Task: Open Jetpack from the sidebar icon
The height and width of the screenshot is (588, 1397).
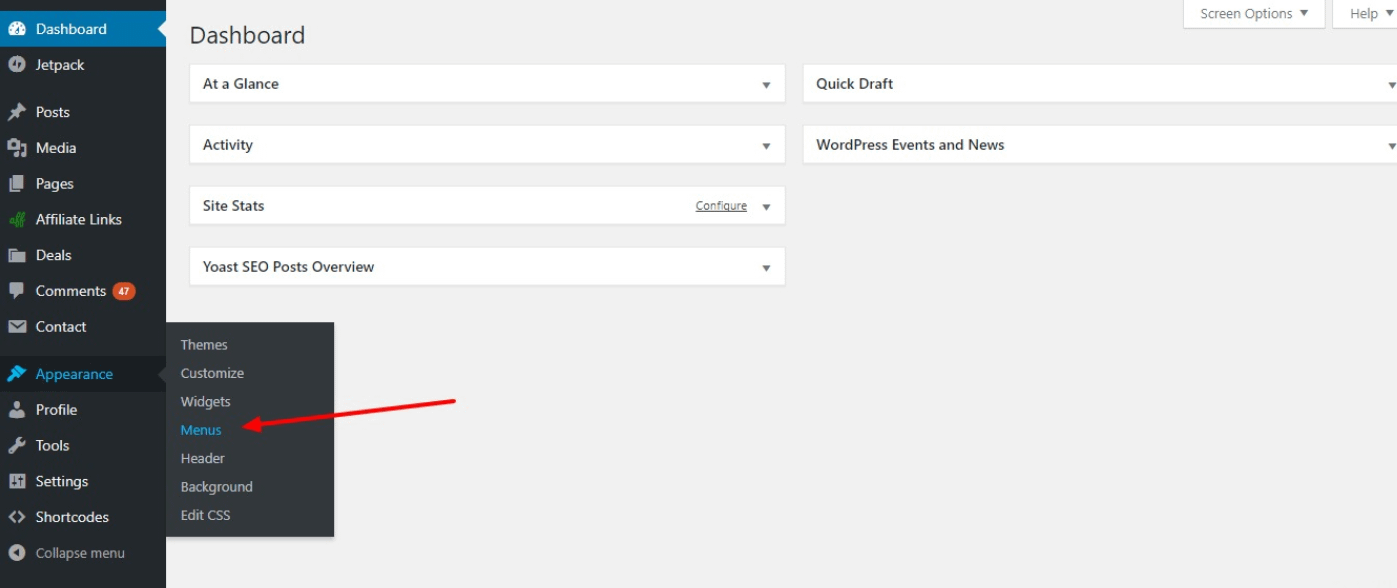Action: 17,64
